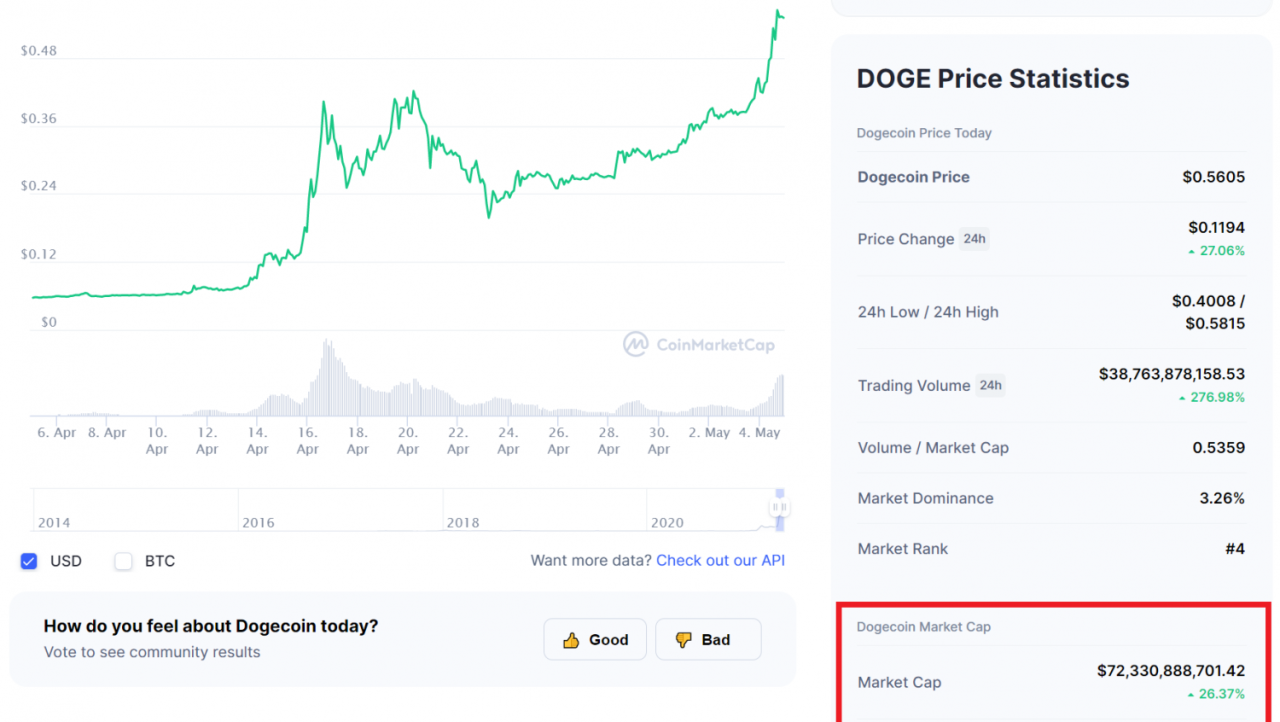The width and height of the screenshot is (1280, 722).
Task: Click the 2018 mark on the timeline navigator
Action: pos(463,523)
